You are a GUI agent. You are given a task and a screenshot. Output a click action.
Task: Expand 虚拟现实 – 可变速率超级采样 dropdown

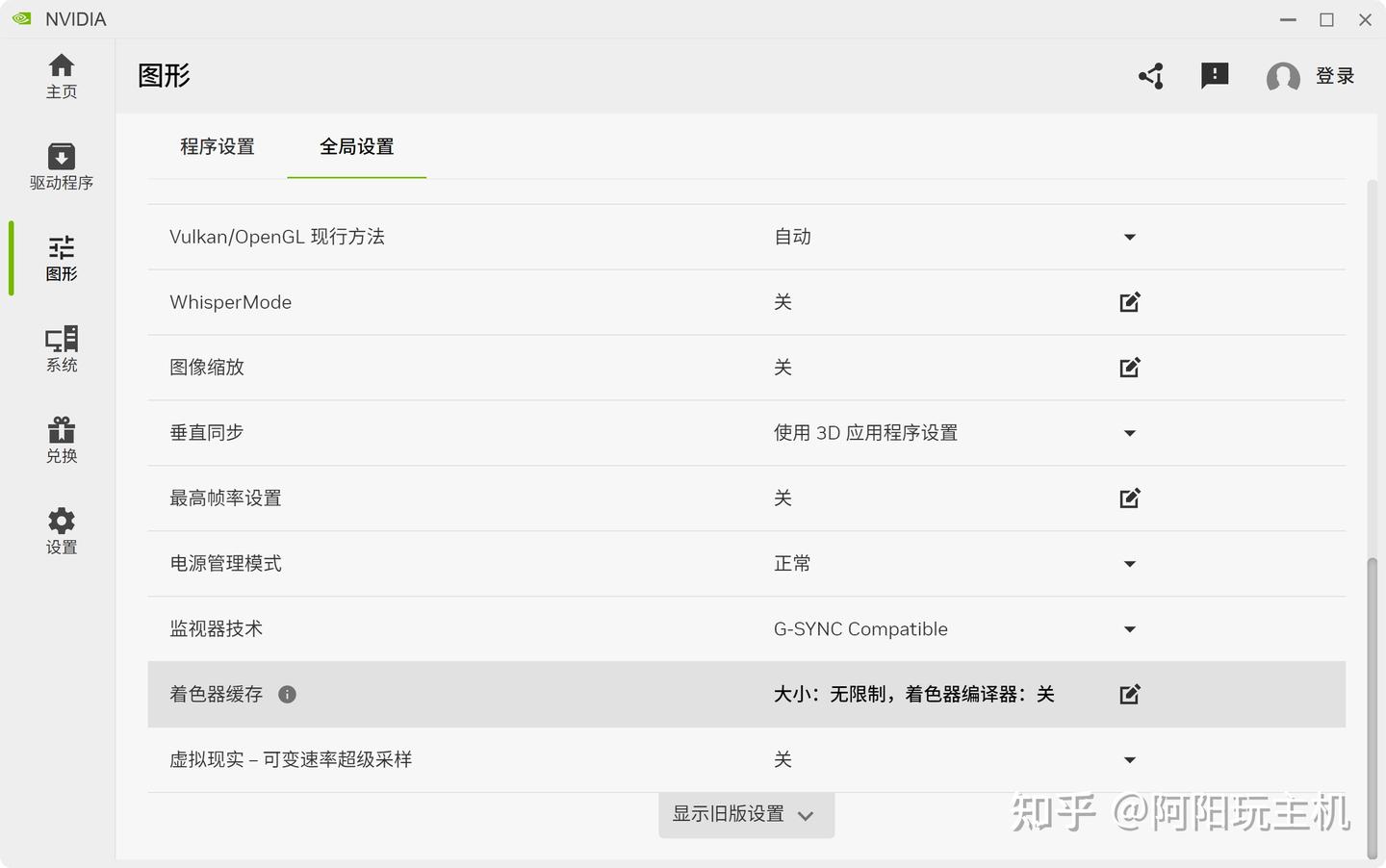[1130, 760]
